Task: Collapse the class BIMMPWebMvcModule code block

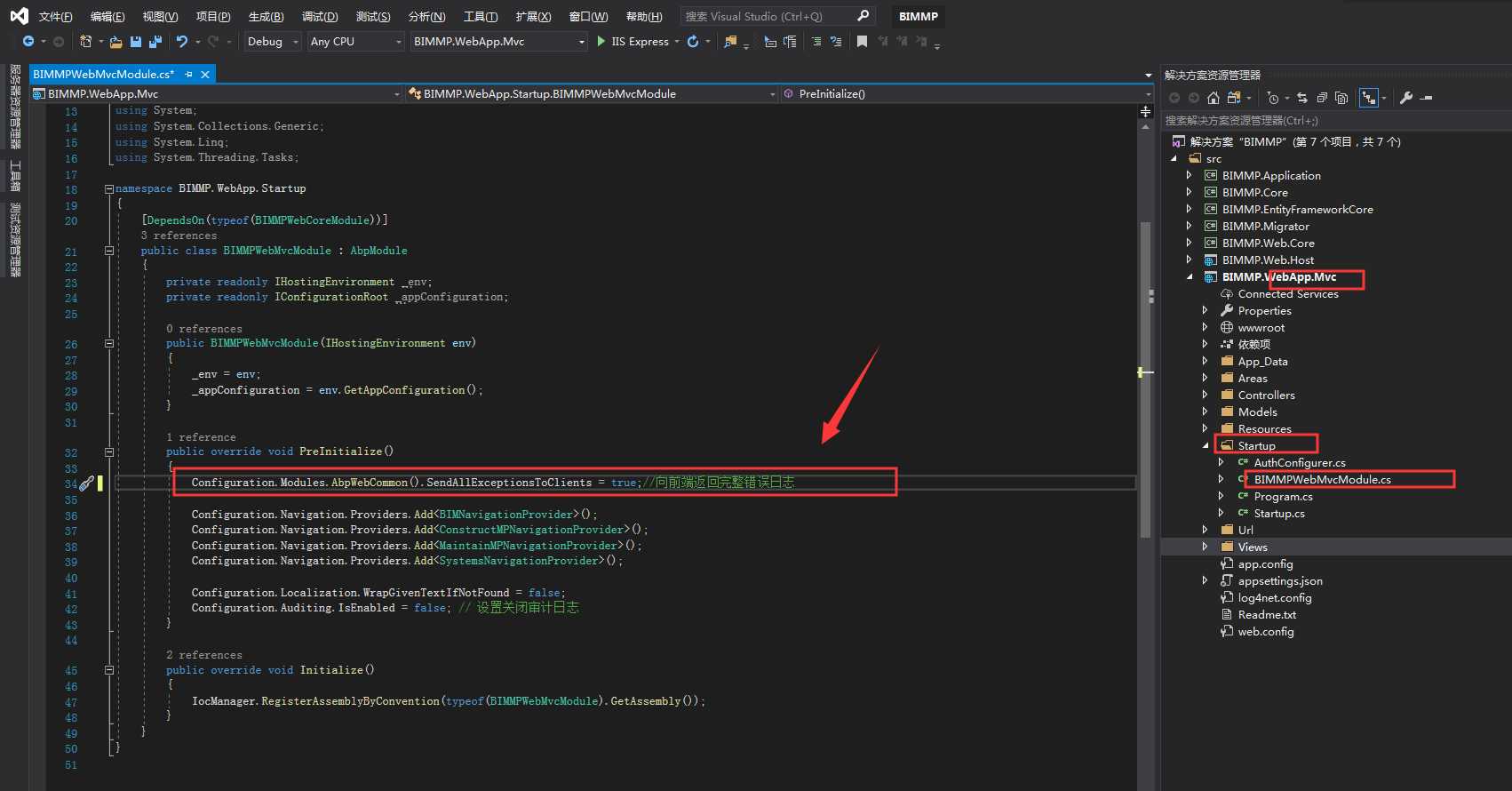Action: [x=109, y=251]
